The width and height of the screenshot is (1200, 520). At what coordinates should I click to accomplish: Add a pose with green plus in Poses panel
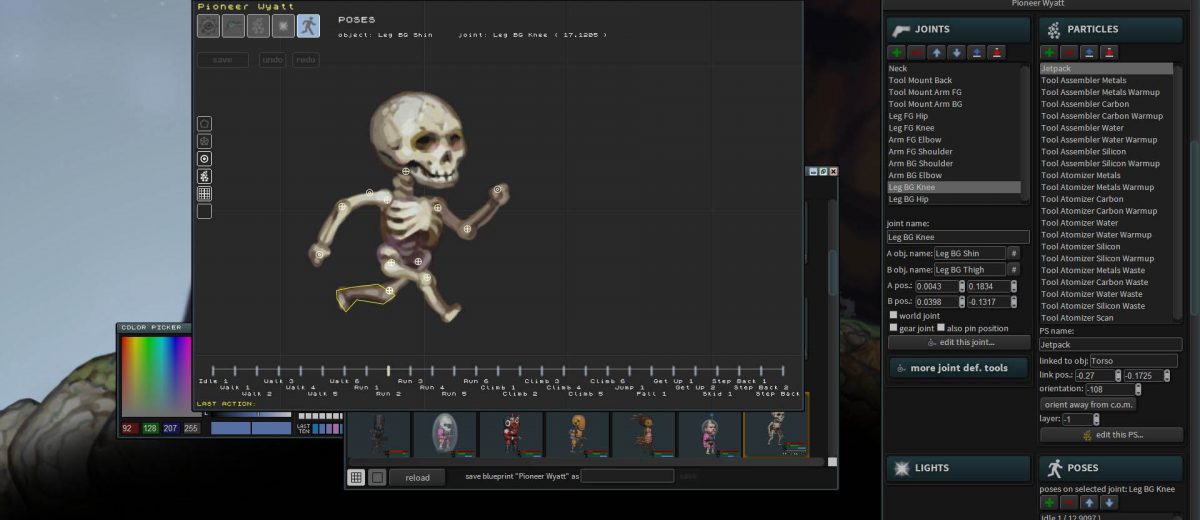point(1049,501)
